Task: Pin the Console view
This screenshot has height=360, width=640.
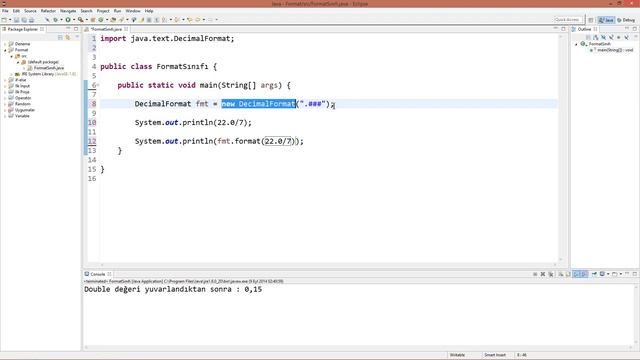Action: [594, 274]
